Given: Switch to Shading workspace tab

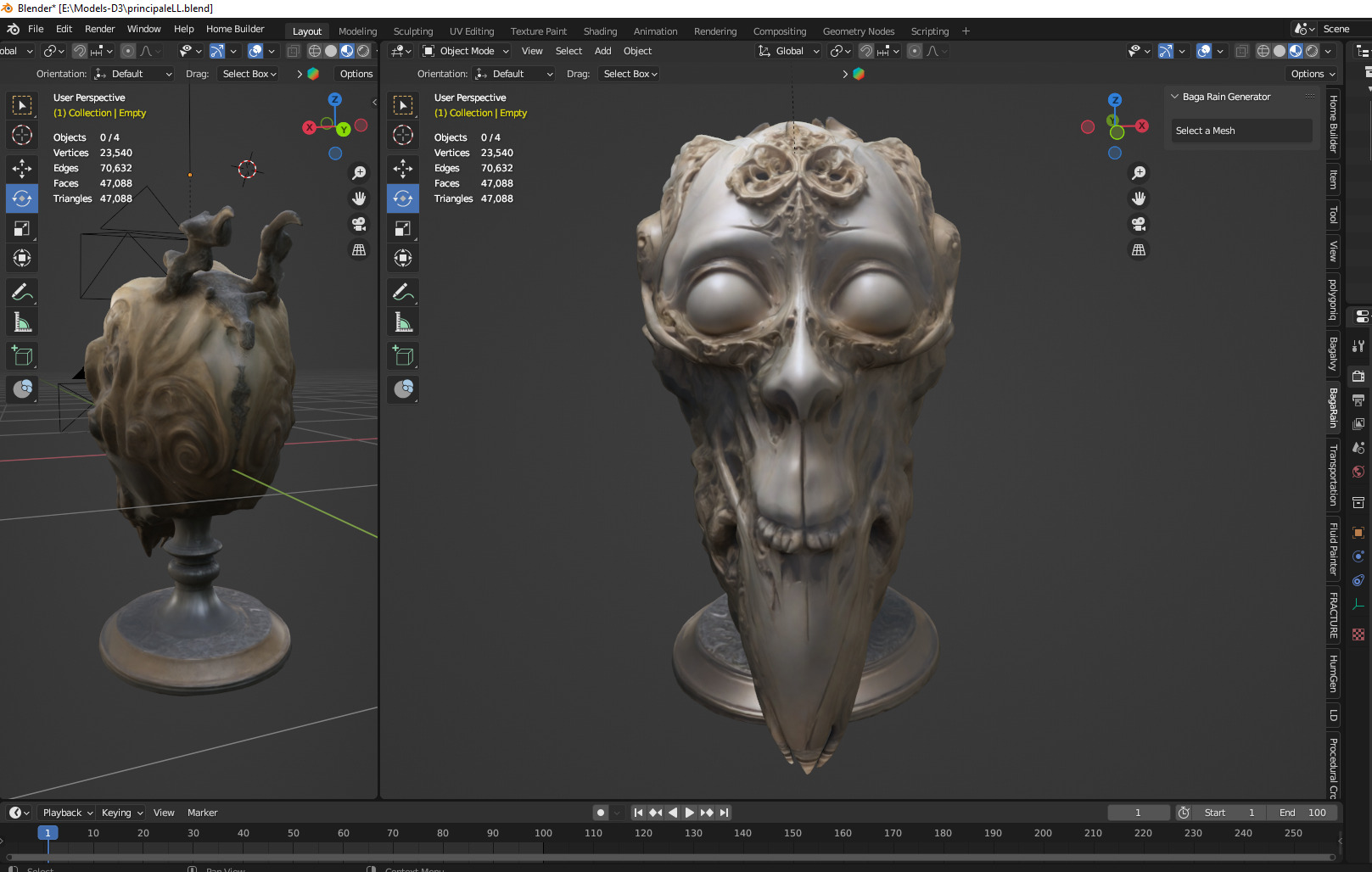Looking at the screenshot, I should [x=600, y=31].
